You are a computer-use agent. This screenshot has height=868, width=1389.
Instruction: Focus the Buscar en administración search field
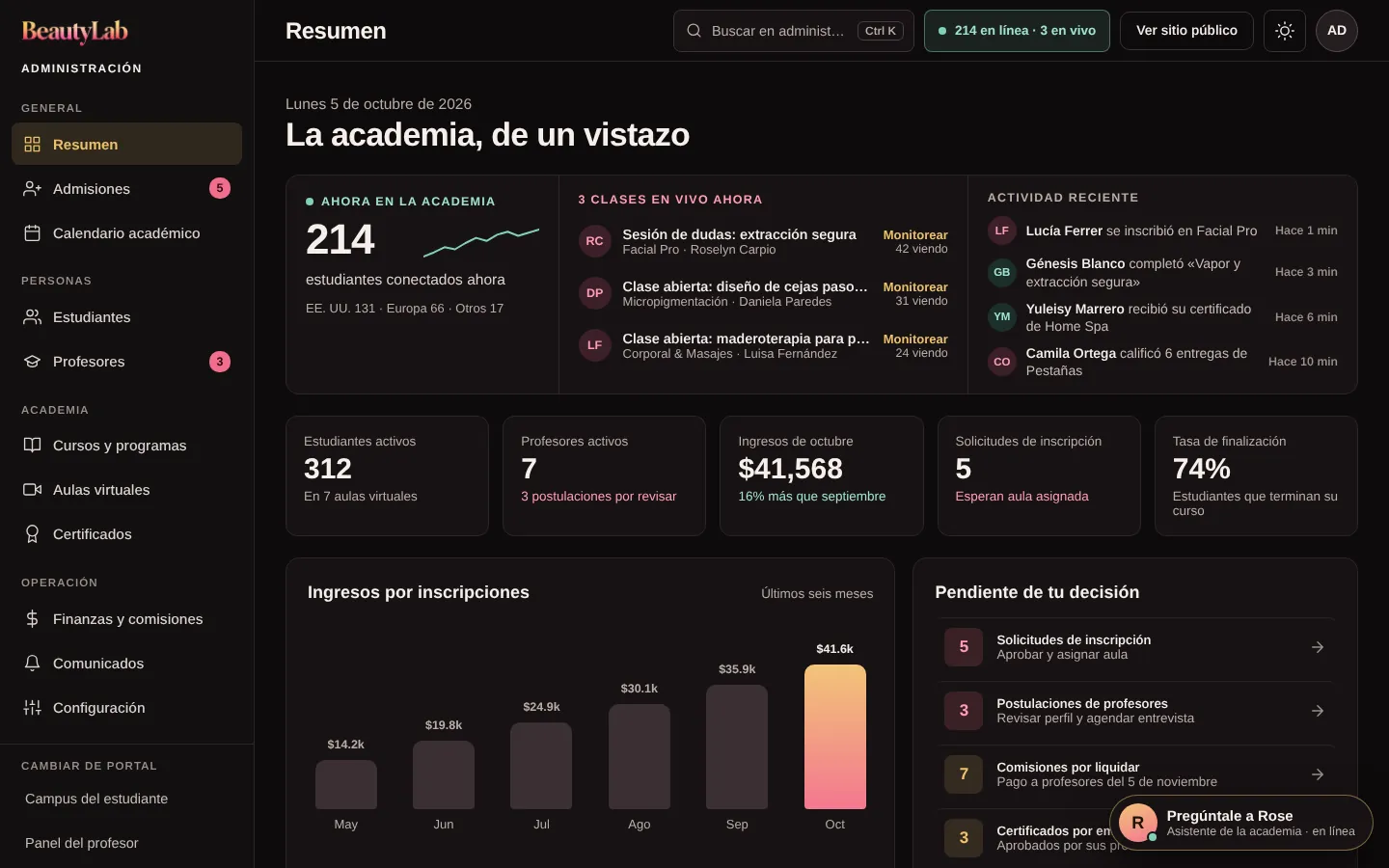[793, 31]
